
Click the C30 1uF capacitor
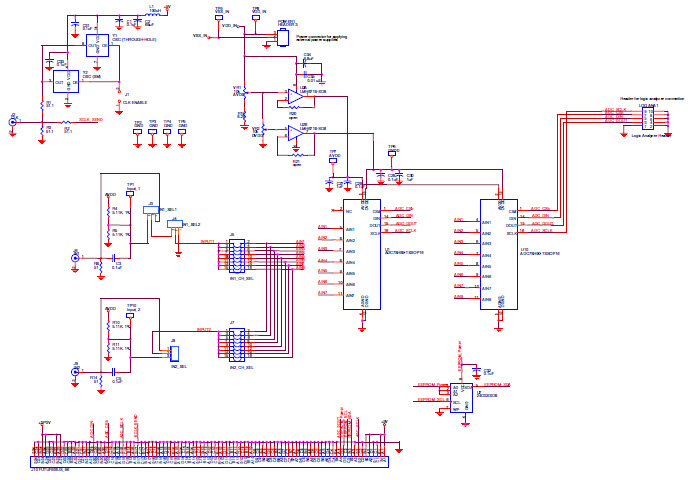pyautogui.click(x=399, y=177)
